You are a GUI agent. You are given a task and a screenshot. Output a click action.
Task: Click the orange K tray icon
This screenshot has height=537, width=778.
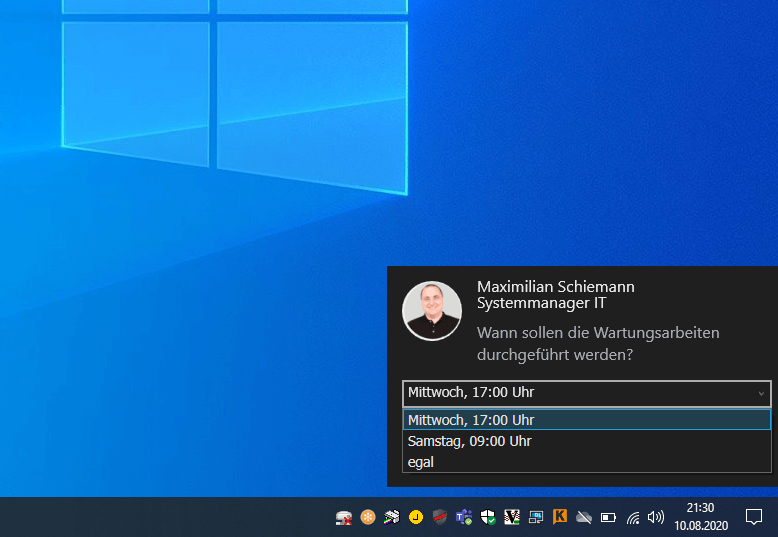point(560,517)
